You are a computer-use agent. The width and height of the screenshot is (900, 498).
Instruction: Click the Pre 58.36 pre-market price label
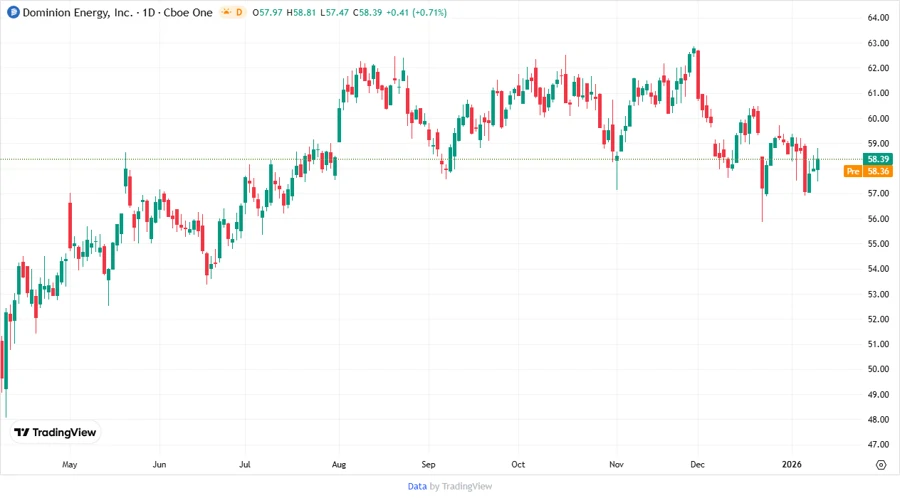click(x=868, y=171)
